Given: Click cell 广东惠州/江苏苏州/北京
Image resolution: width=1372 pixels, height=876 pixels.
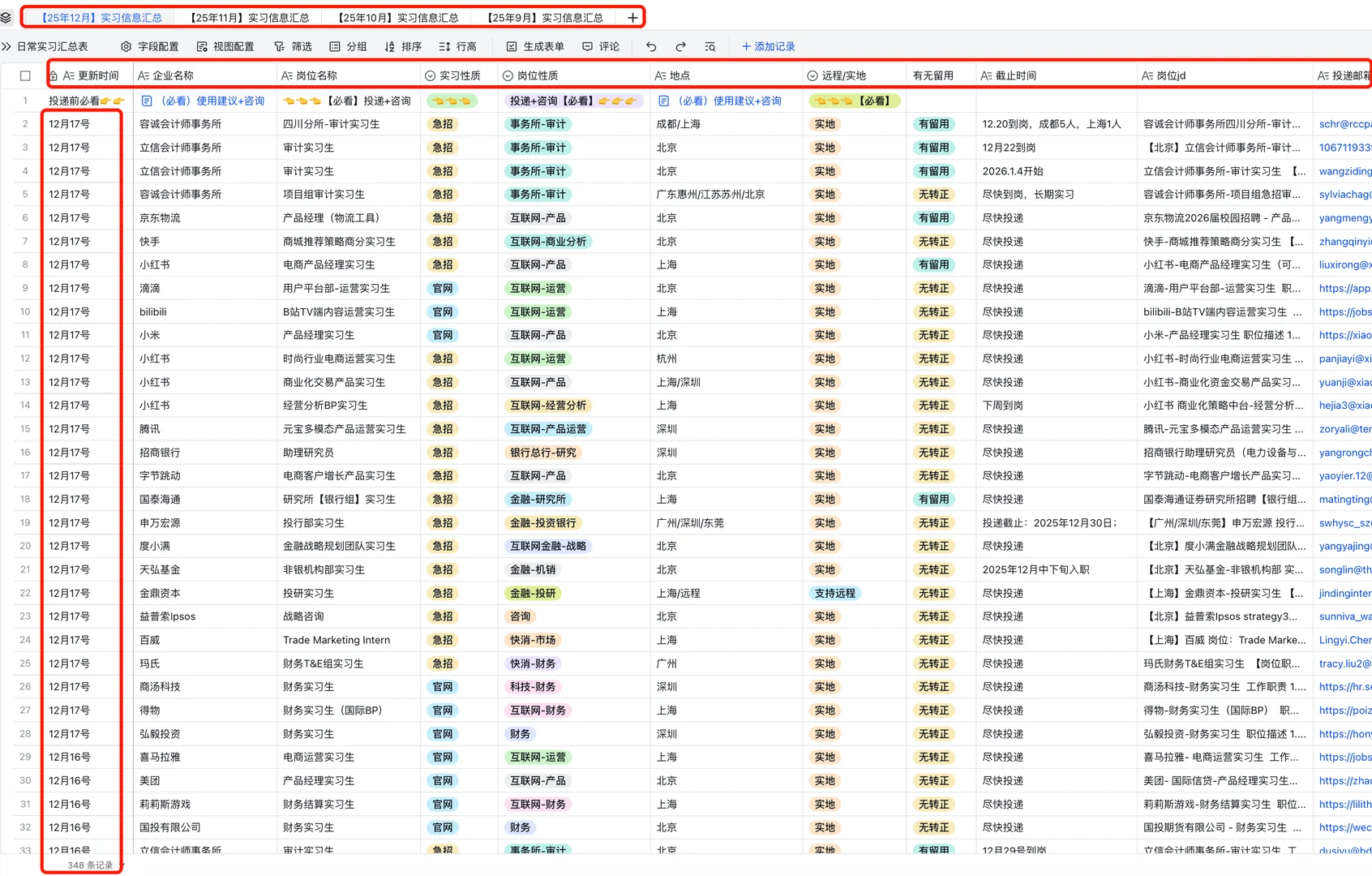Looking at the screenshot, I should 727,195.
